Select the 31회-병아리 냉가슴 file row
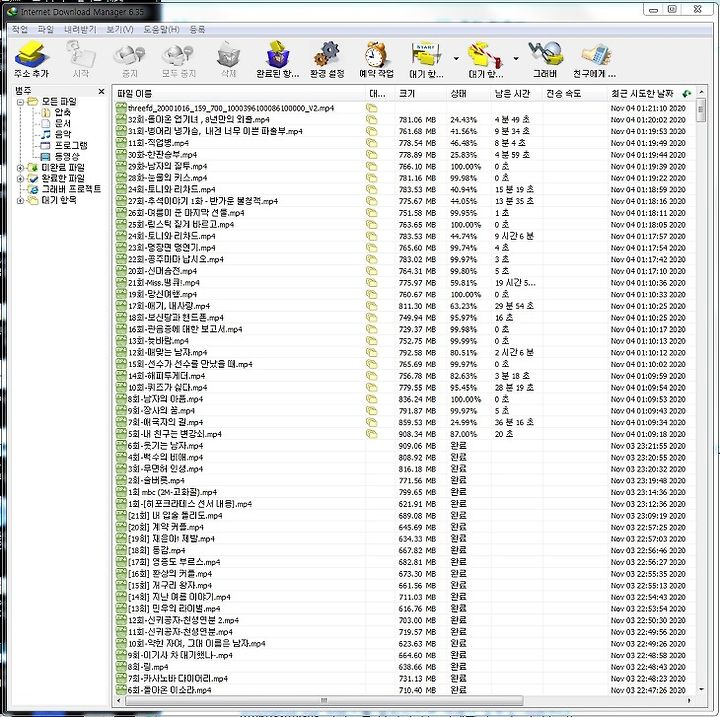Image resolution: width=720 pixels, height=717 pixels. (404, 131)
